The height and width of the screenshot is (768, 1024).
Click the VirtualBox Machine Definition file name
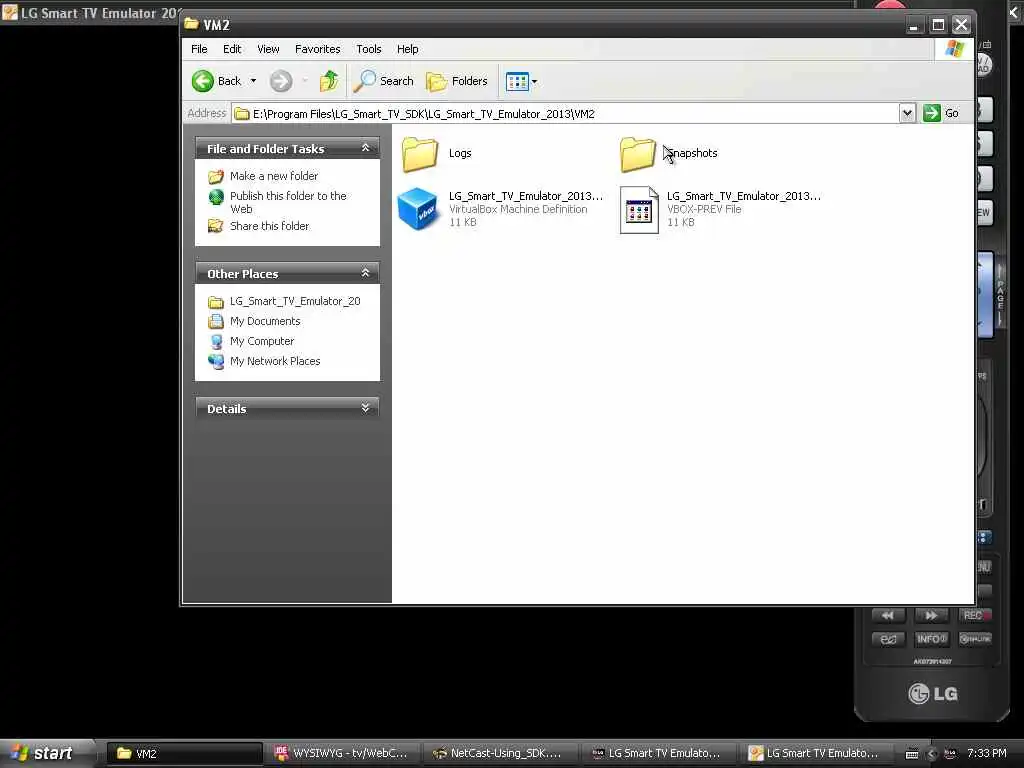click(526, 196)
